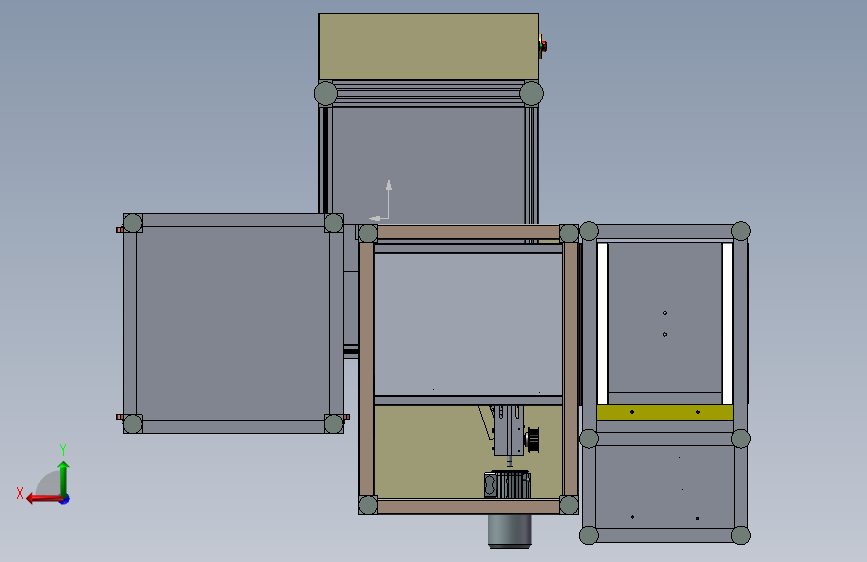Viewport: 867px width, 562px height.
Task: Select the left white rail in the right frame
Action: point(603,324)
